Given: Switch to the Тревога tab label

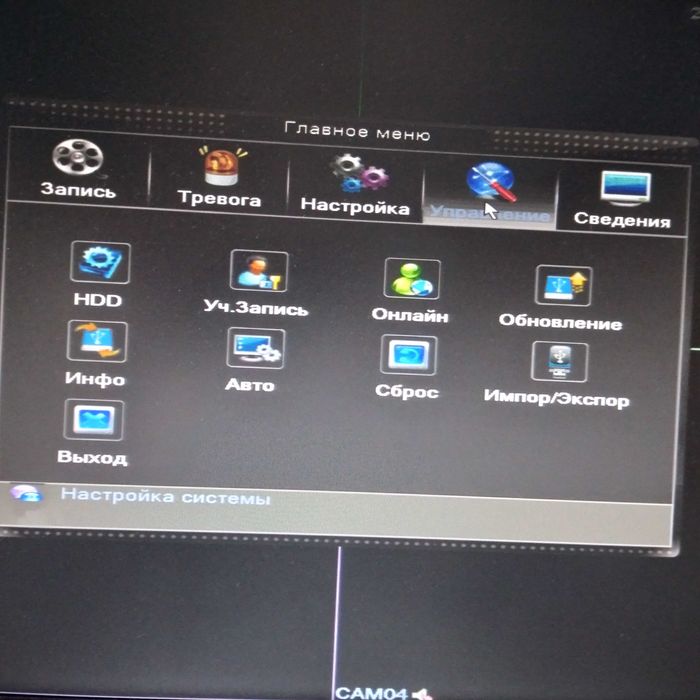Looking at the screenshot, I should click(219, 198).
